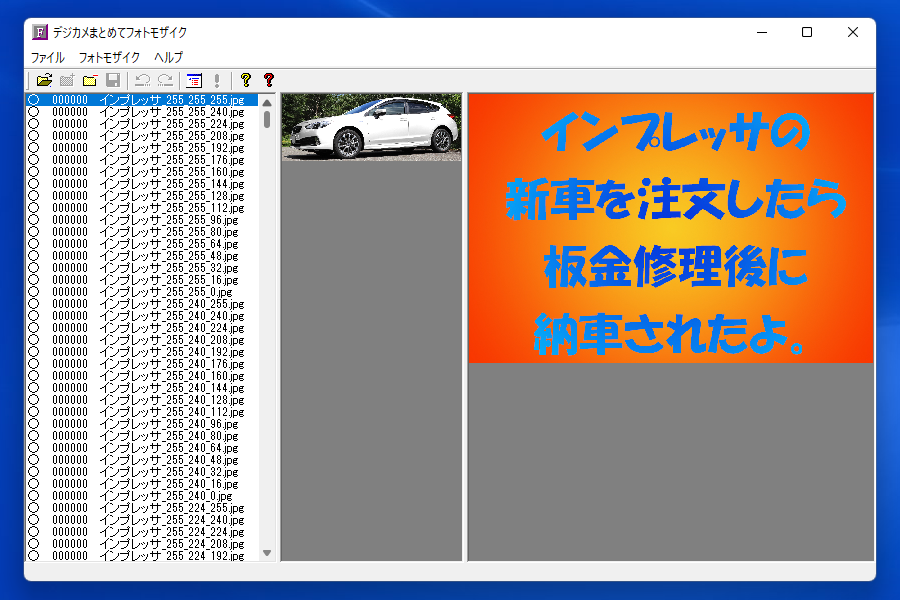Screen dimensions: 900x600
Task: Click the exclamation mark execute icon
Action: click(x=217, y=80)
